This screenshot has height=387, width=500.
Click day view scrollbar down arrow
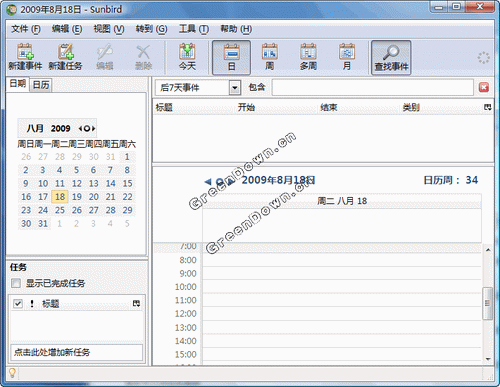click(488, 359)
